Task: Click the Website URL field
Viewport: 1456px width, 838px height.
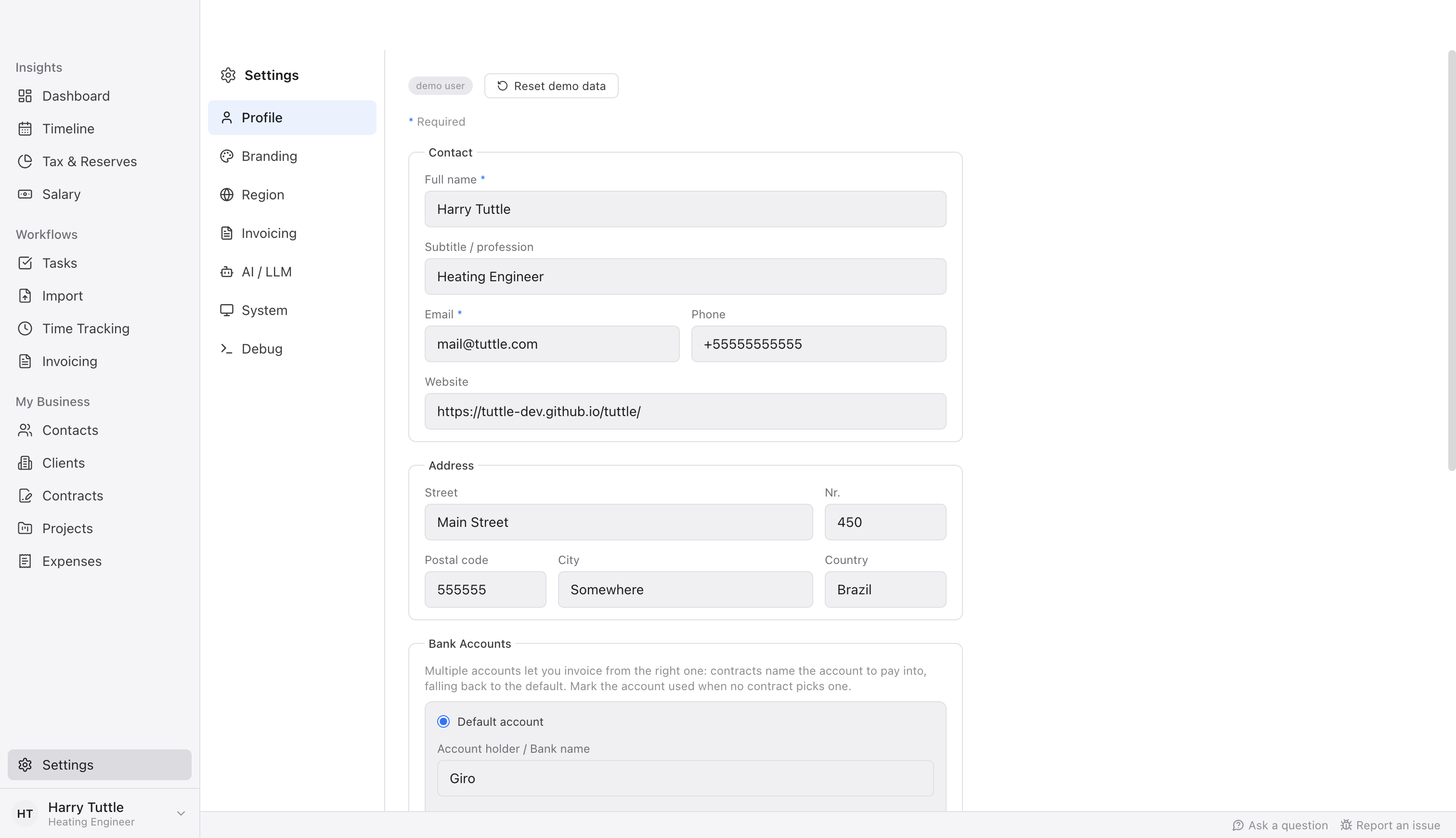Action: (685, 411)
